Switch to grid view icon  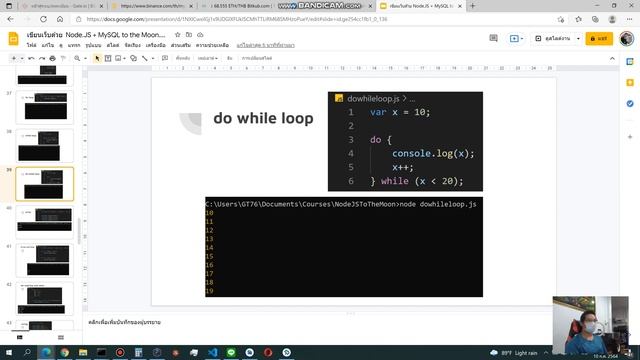[x=61, y=338]
